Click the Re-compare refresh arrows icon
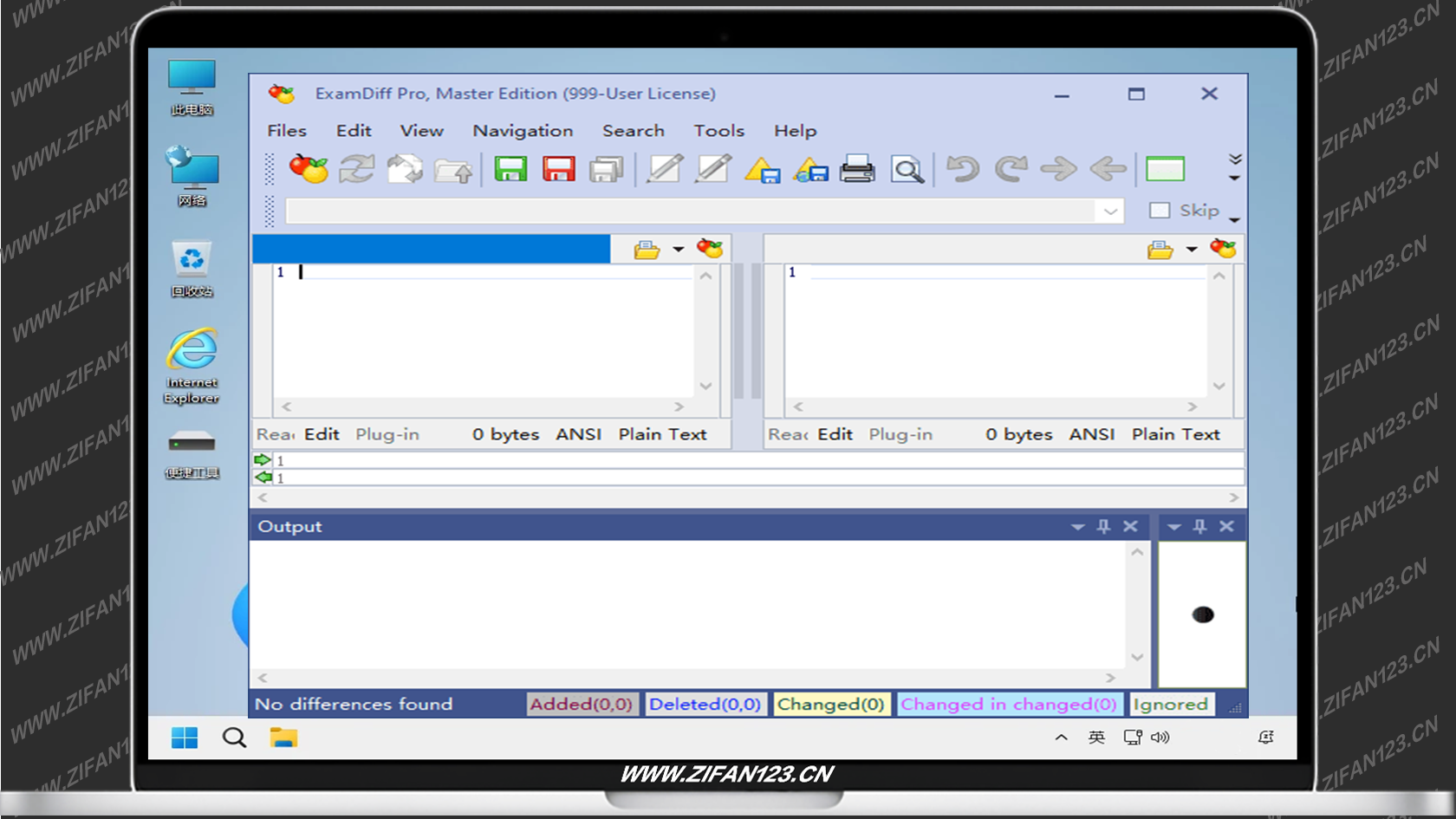 356,169
